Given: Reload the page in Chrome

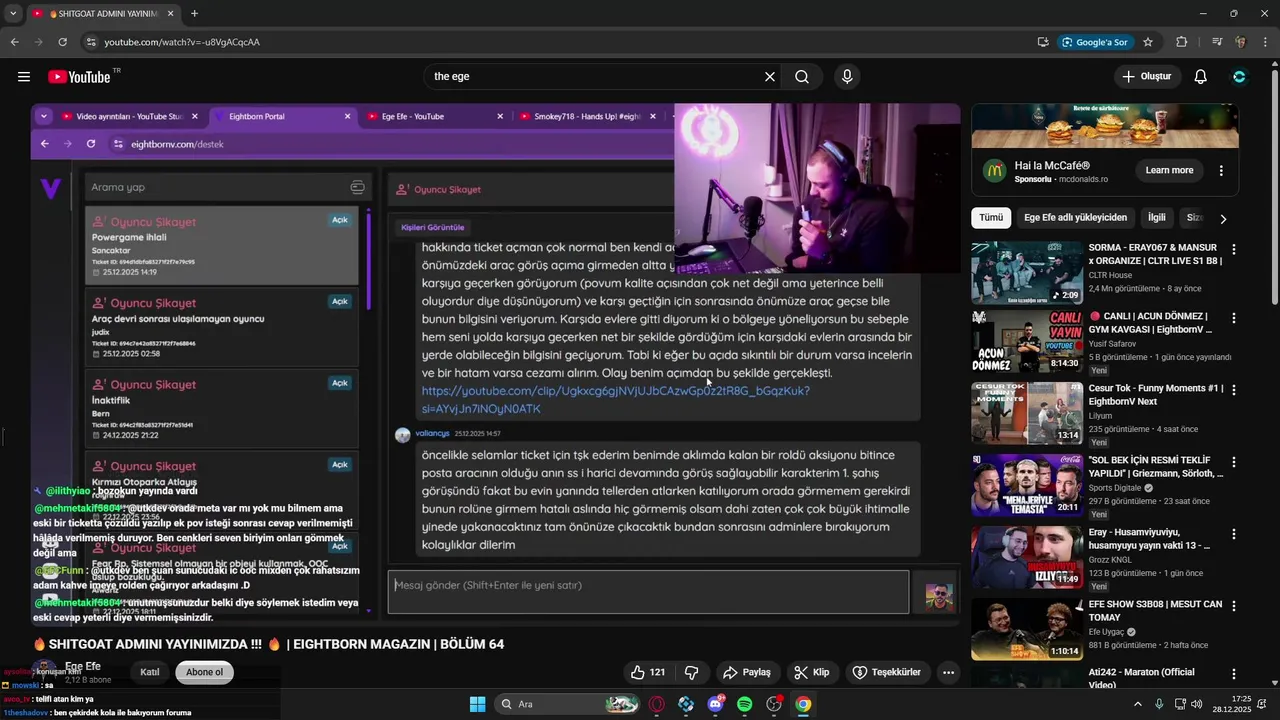Looking at the screenshot, I should click(x=62, y=42).
